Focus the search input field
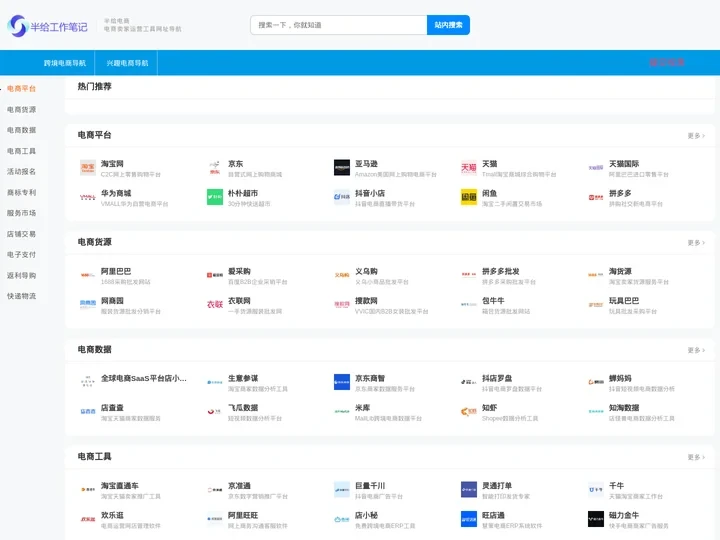Image resolution: width=720 pixels, height=540 pixels. pos(338,25)
